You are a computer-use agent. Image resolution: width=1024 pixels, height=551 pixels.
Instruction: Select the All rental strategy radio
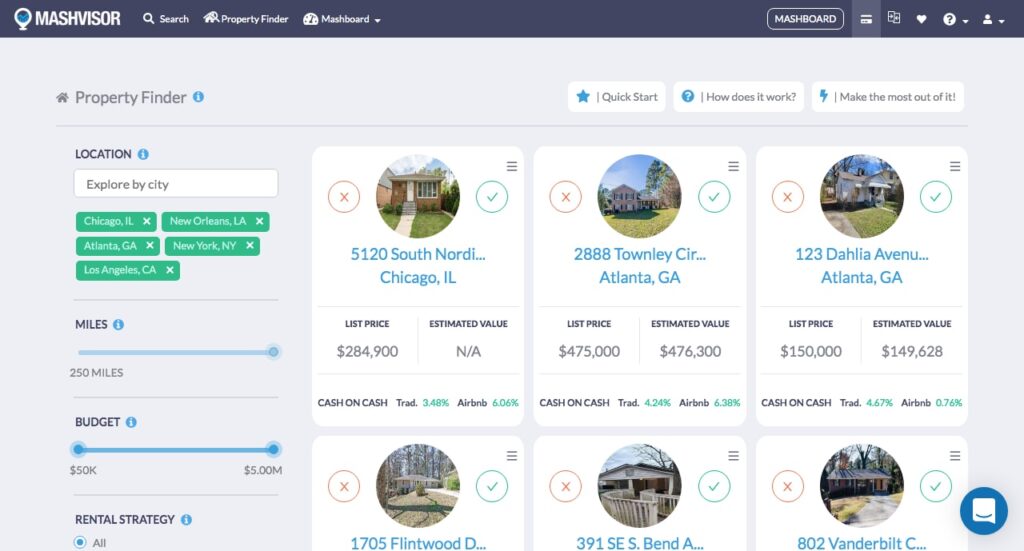[x=80, y=543]
